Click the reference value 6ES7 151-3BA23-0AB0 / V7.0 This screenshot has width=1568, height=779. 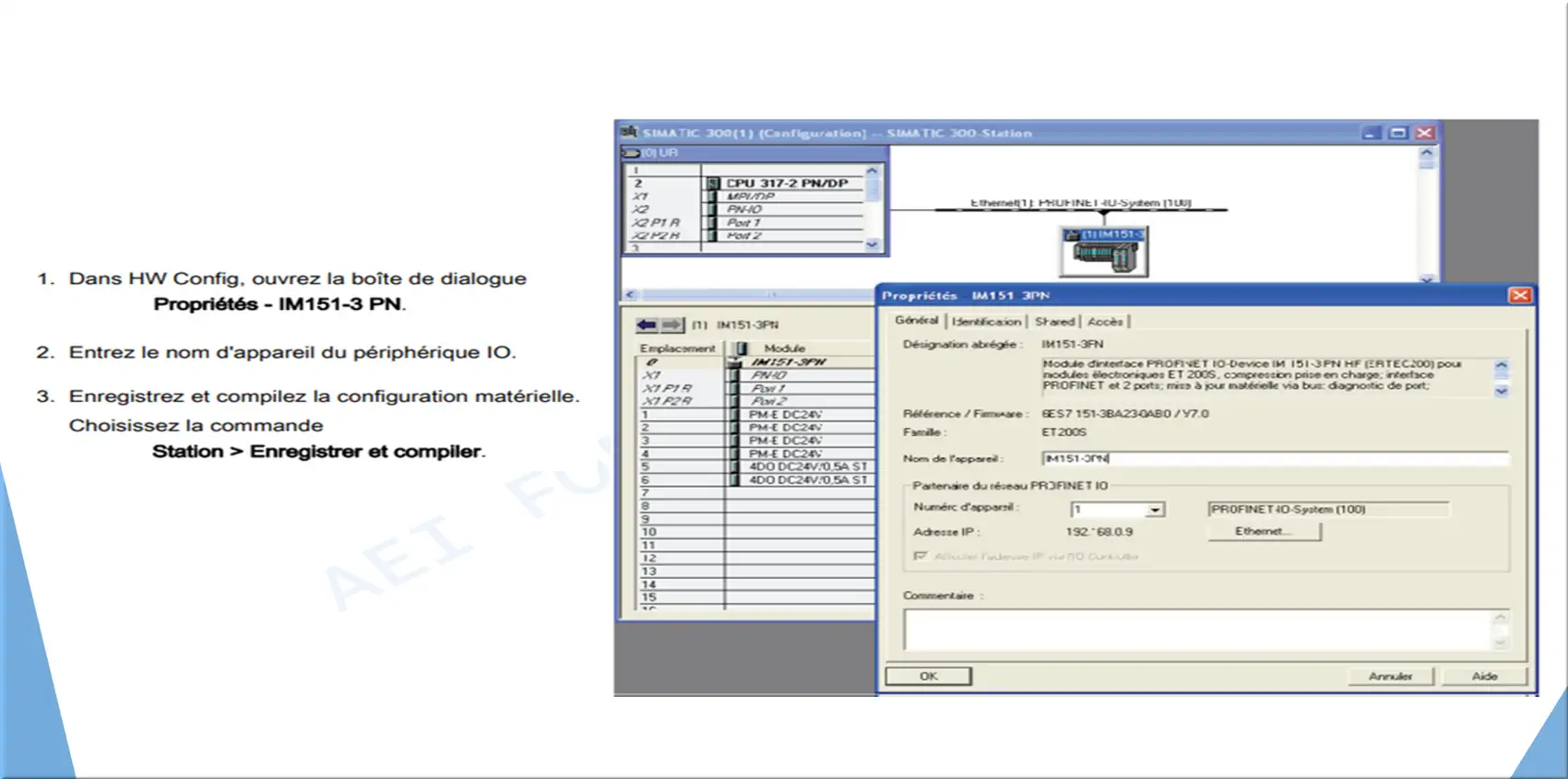click(x=1124, y=414)
